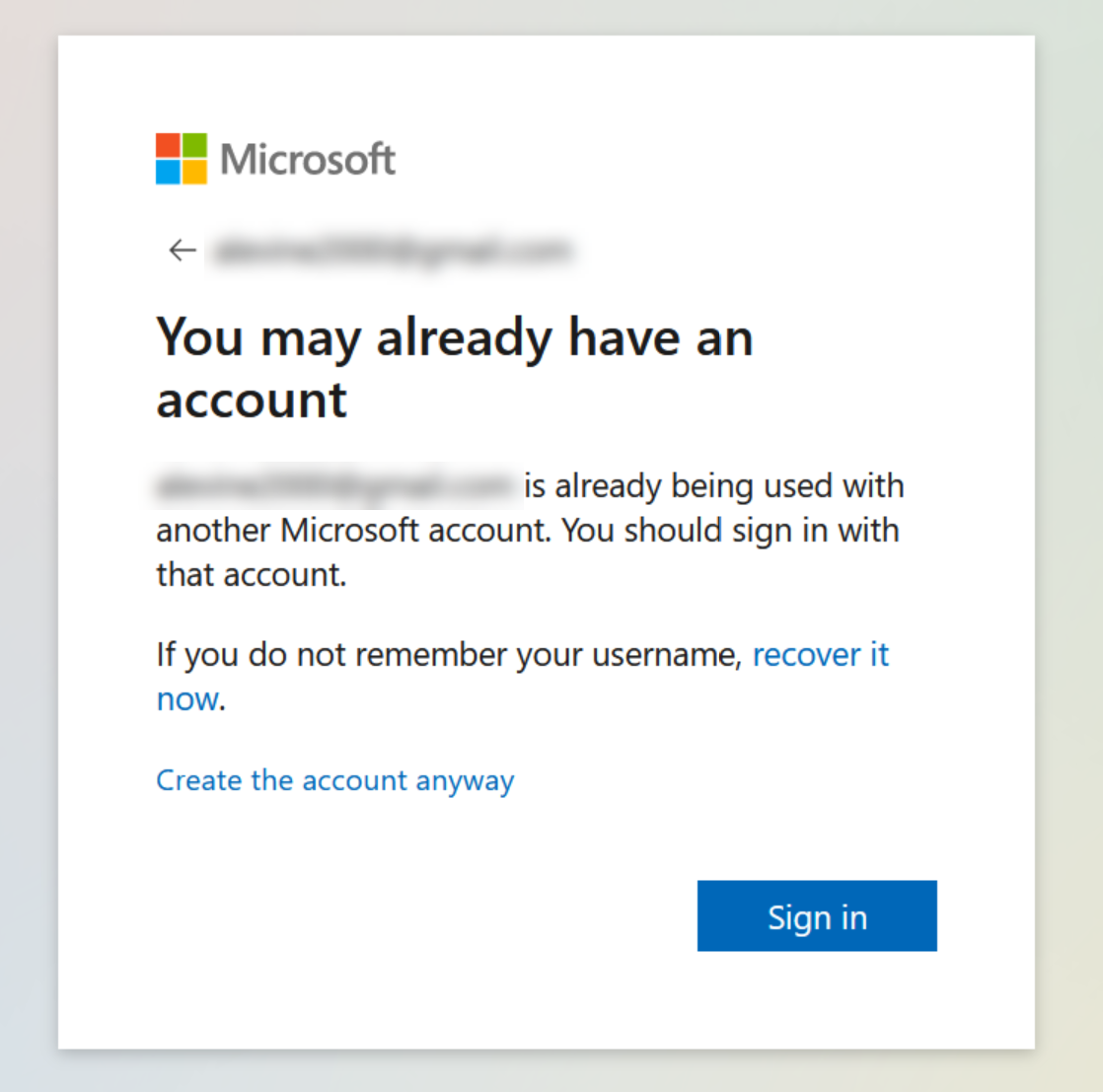Viewport: 1103px width, 1092px height.
Task: Click the green square of the Microsoft logo
Action: pos(195,145)
